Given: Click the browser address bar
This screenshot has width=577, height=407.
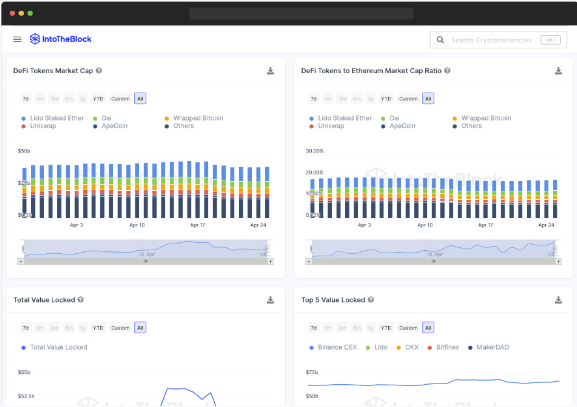Looking at the screenshot, I should tap(301, 14).
